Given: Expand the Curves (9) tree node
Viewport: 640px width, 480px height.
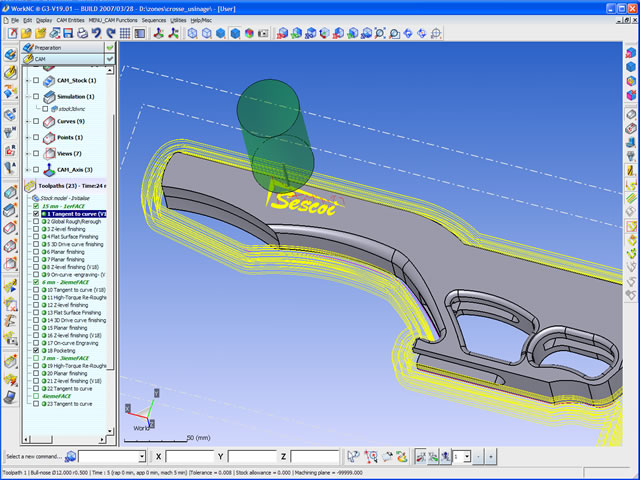Looking at the screenshot, I should pos(27,121).
